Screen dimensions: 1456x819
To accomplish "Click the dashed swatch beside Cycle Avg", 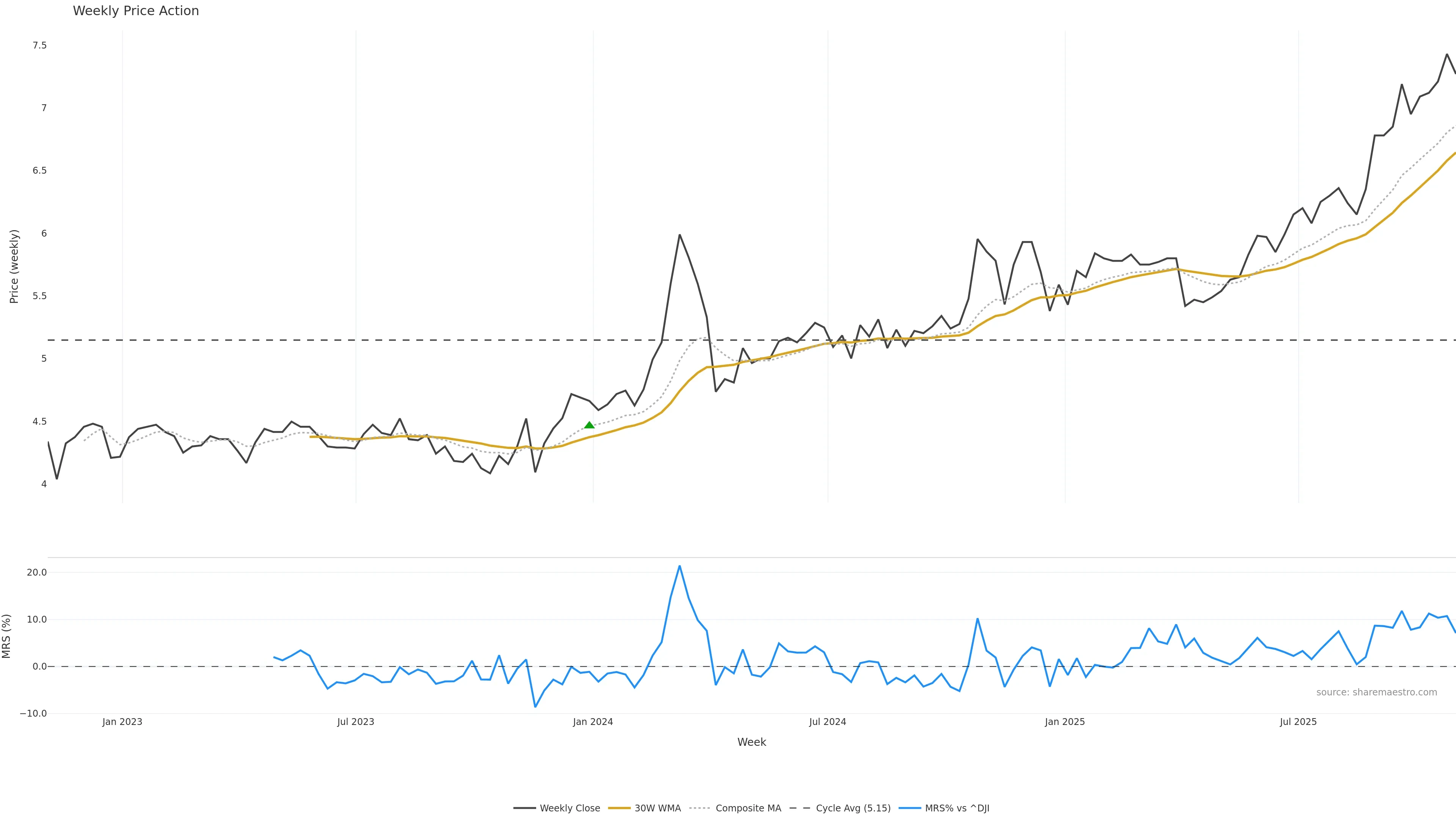I will click(800, 808).
